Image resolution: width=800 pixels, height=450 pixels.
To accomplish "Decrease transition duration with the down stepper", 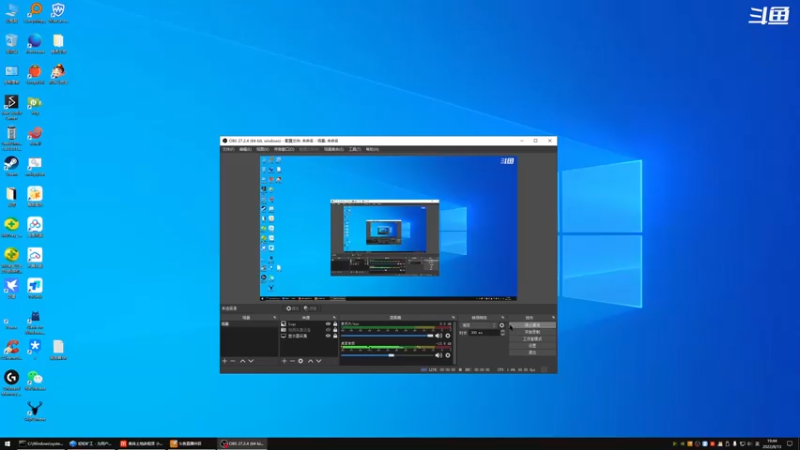I will 503,334.
